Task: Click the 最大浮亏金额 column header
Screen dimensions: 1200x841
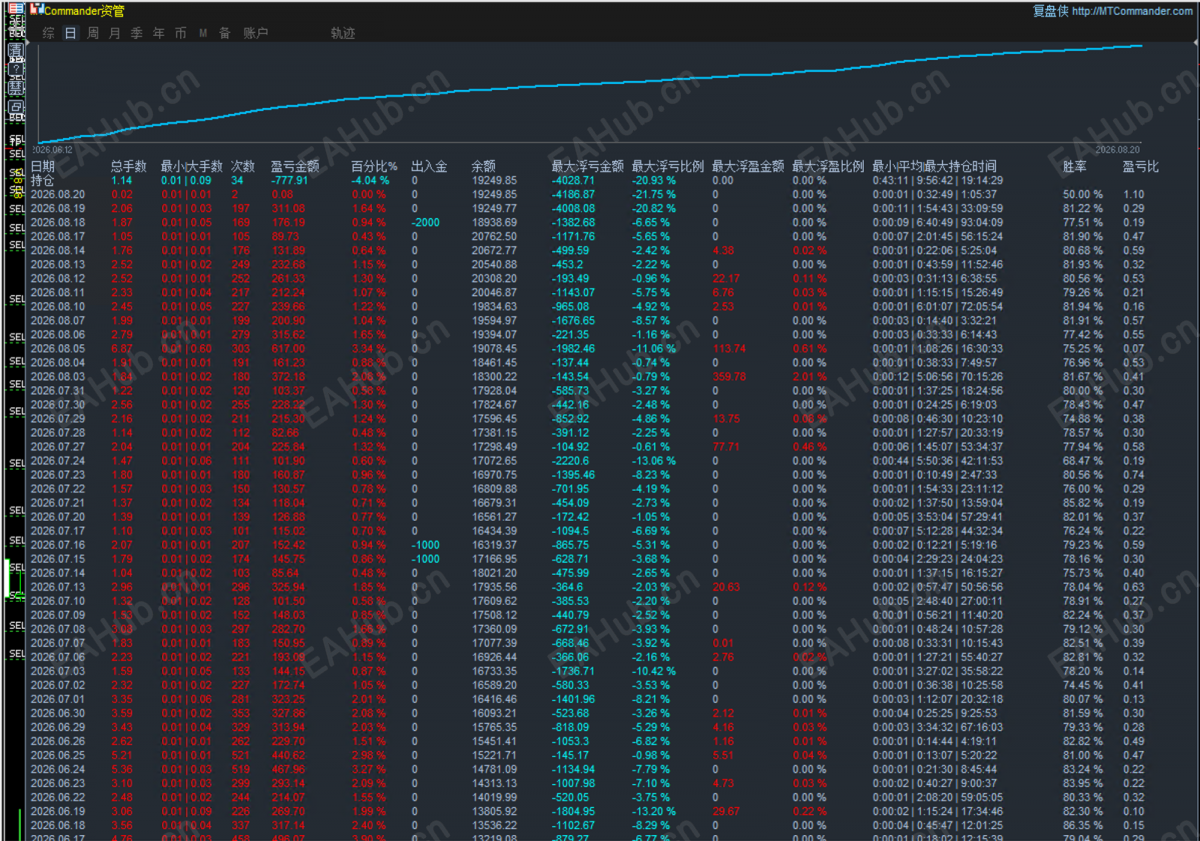Action: (588, 166)
